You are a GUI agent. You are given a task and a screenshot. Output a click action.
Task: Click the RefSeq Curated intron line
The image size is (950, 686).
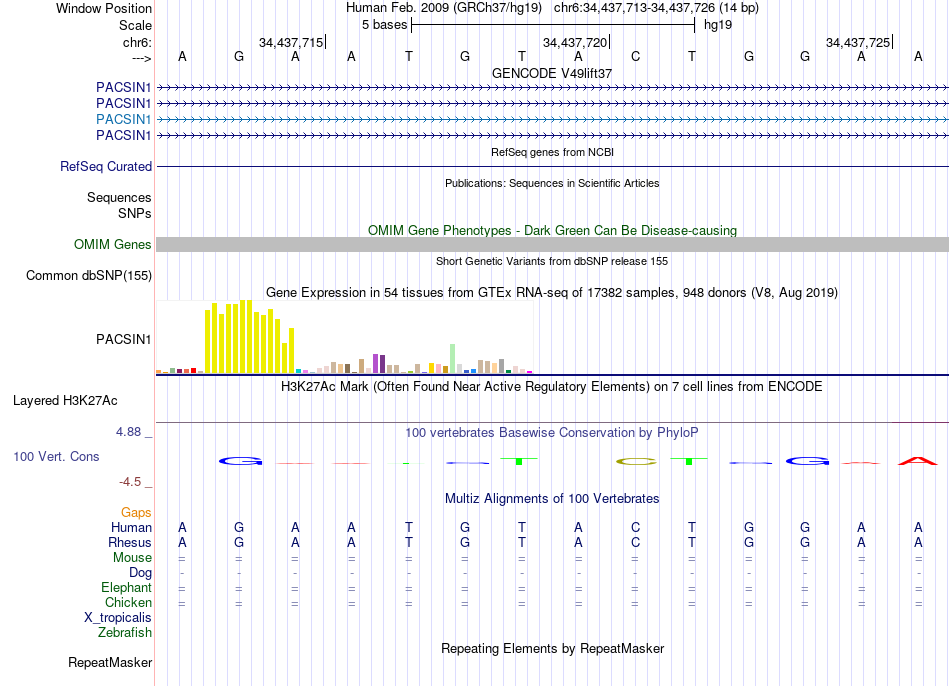point(552,166)
